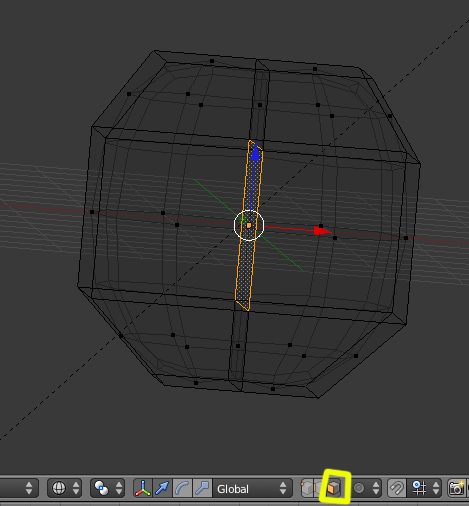Grab the red X-axis manipulator arrow
The width and height of the screenshot is (469, 506).
(x=322, y=231)
